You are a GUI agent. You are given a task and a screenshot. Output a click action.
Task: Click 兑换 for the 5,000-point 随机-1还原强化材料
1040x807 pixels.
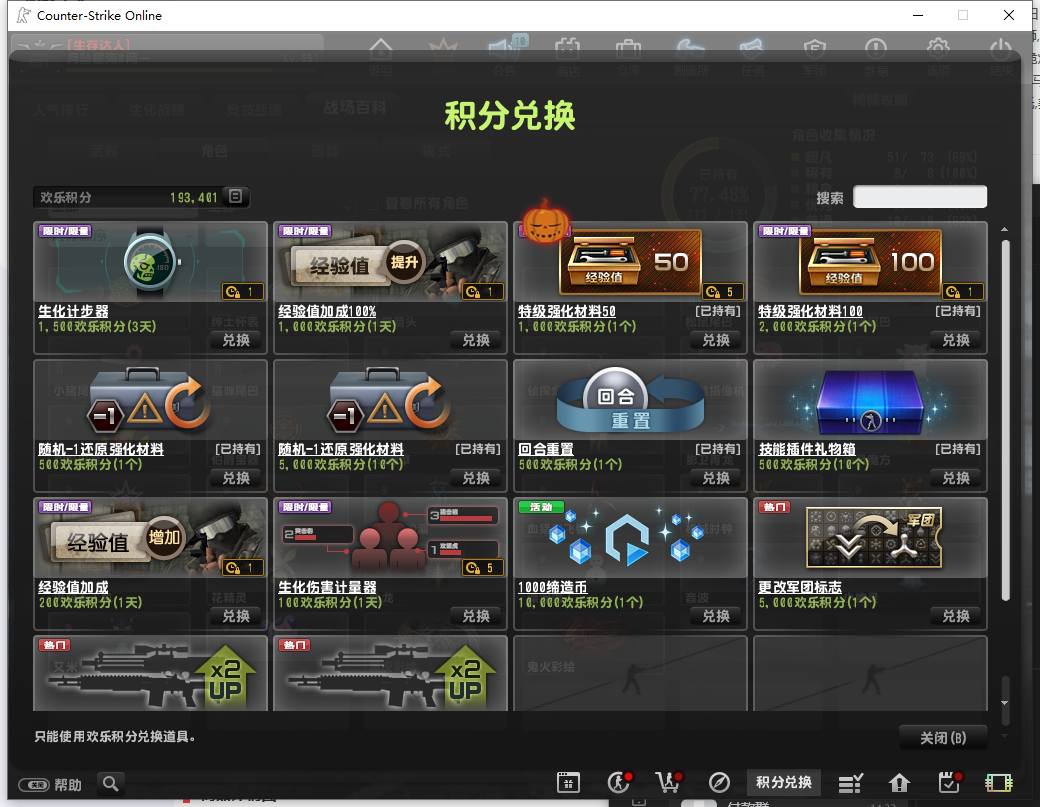click(x=476, y=478)
